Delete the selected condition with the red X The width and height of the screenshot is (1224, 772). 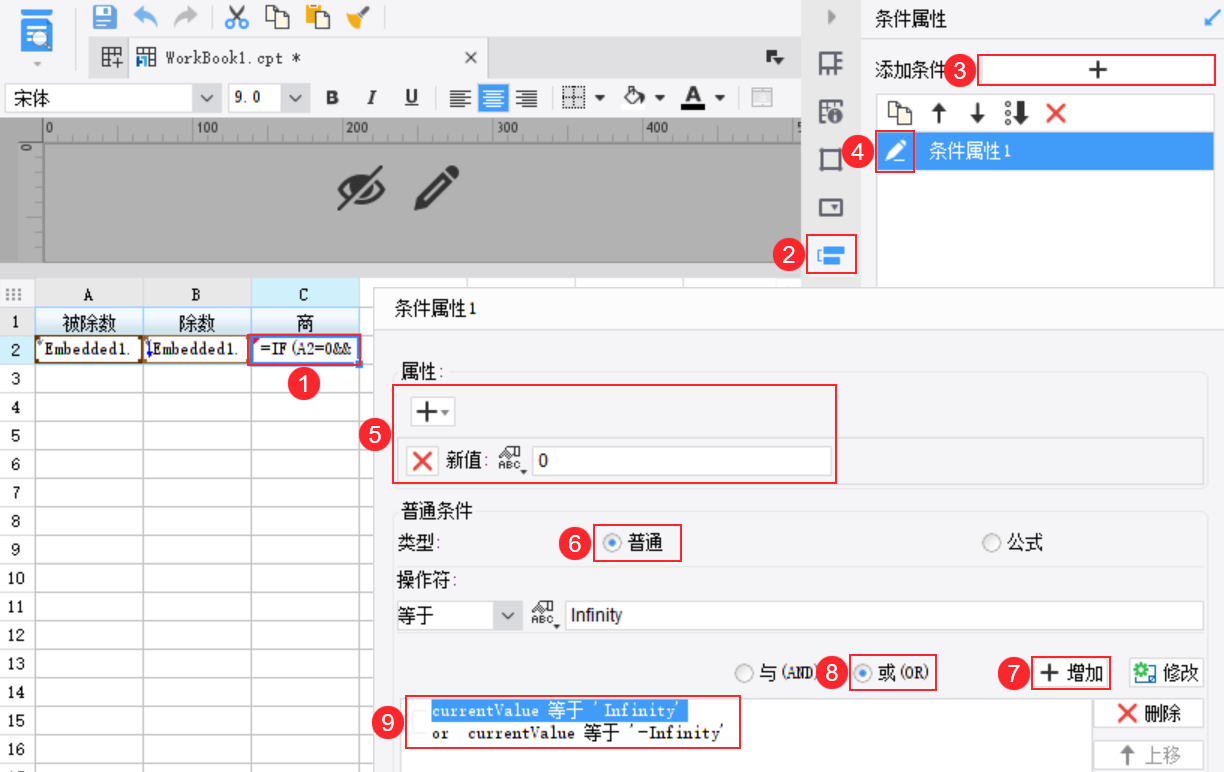pos(1056,113)
